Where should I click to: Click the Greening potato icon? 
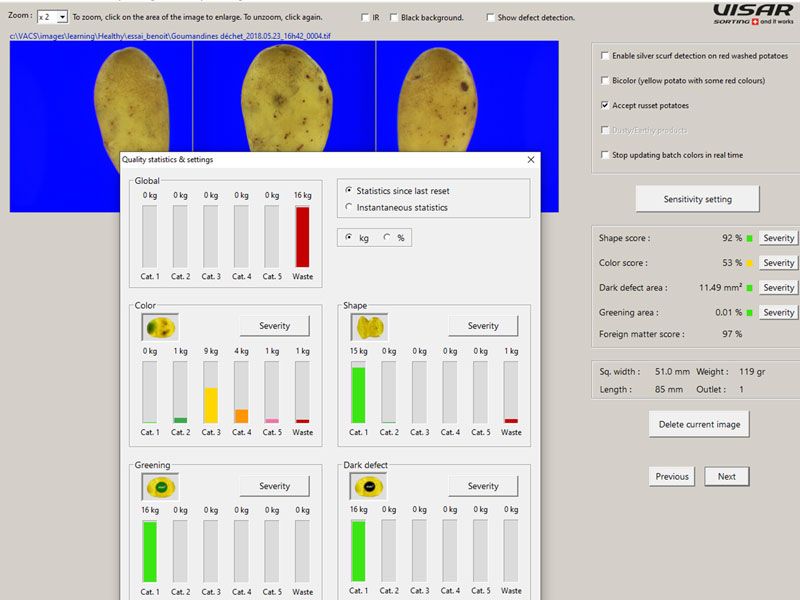160,486
